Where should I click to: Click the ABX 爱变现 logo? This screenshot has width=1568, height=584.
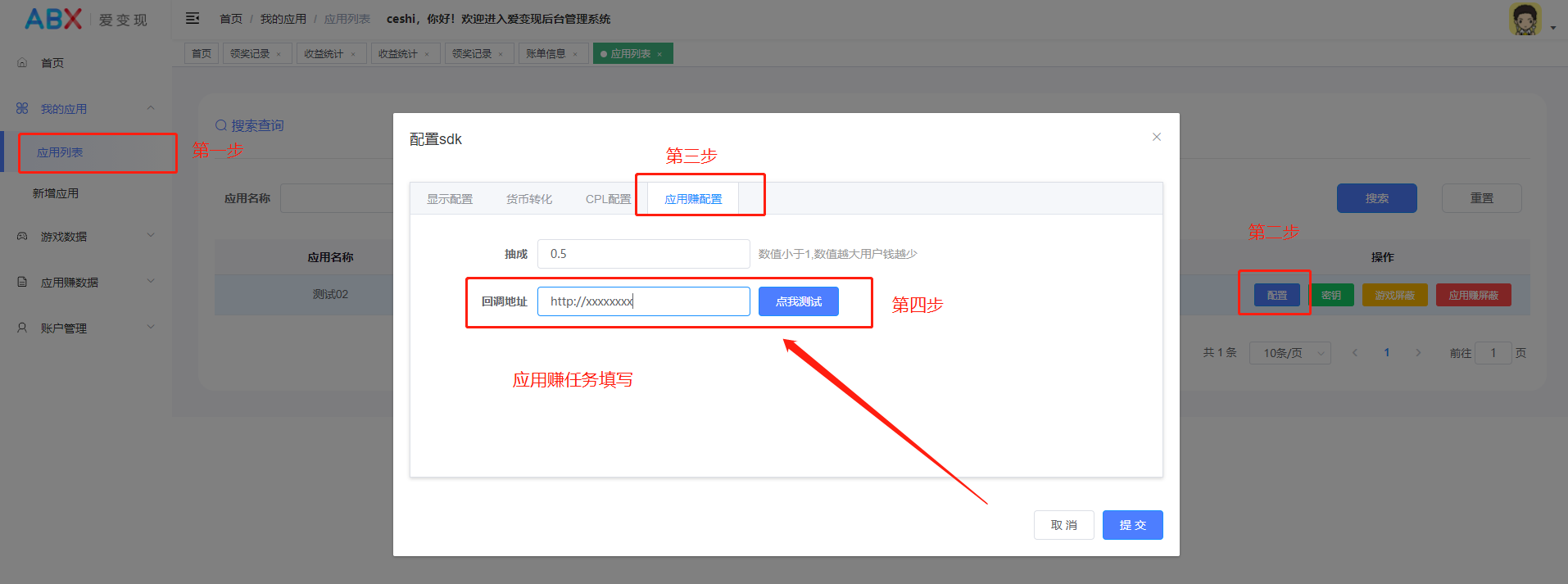85,20
